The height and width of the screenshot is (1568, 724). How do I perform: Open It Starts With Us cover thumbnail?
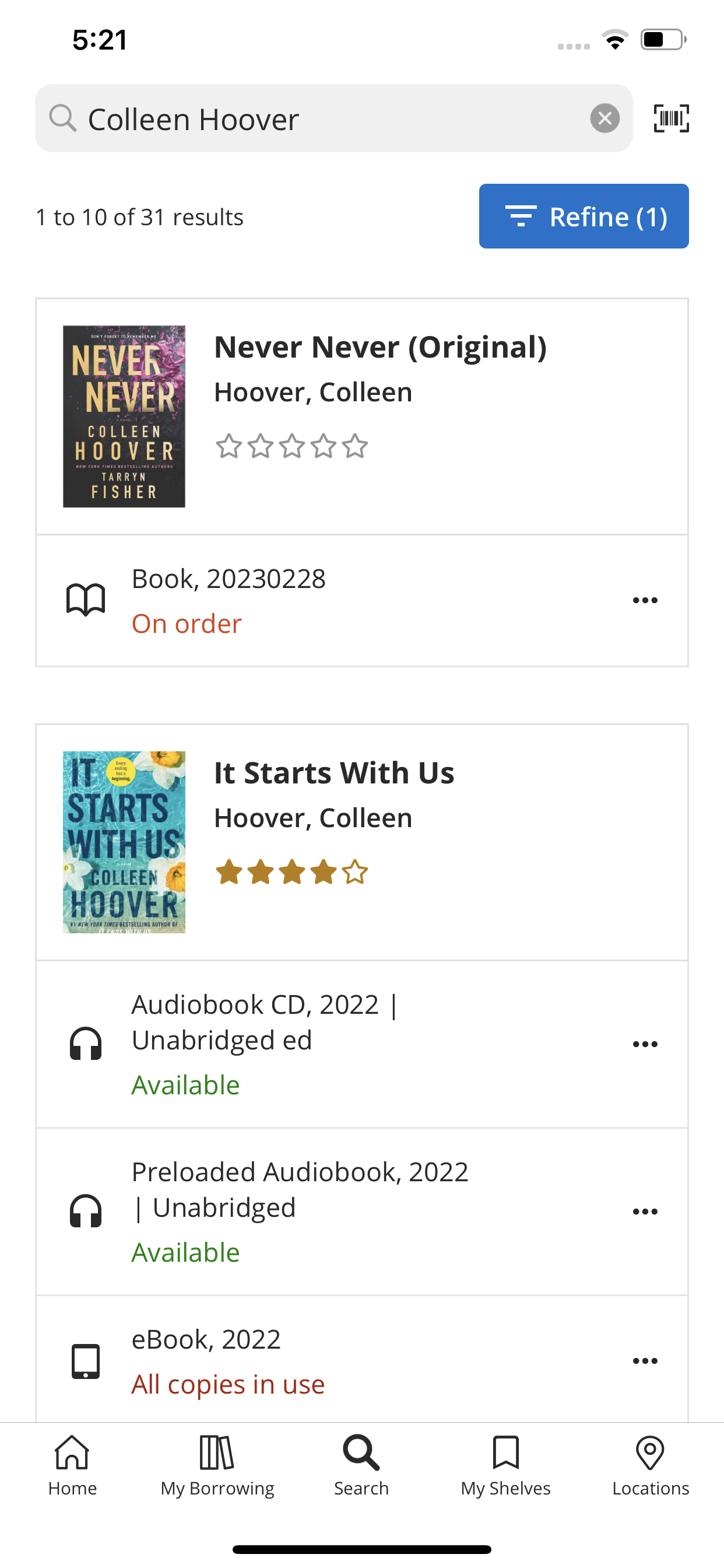pos(124,842)
